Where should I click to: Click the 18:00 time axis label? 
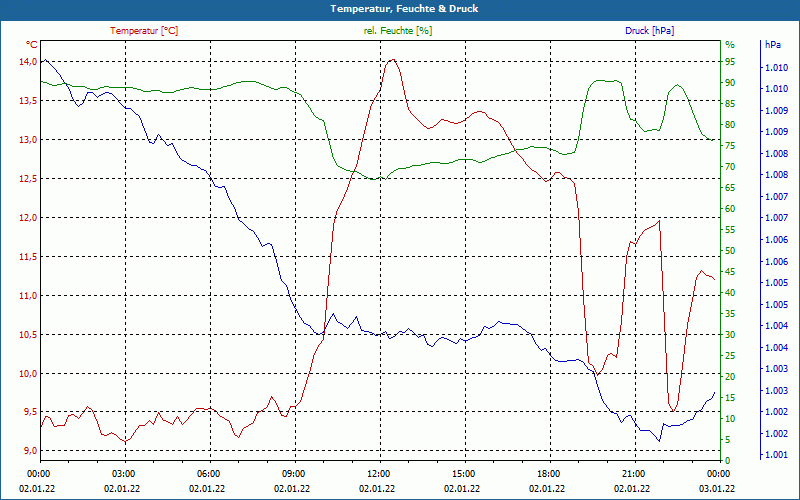[x=547, y=474]
